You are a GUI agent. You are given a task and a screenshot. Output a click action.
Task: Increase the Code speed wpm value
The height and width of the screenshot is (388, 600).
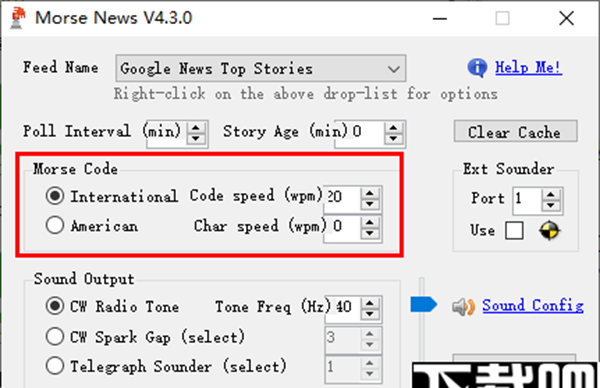point(370,193)
